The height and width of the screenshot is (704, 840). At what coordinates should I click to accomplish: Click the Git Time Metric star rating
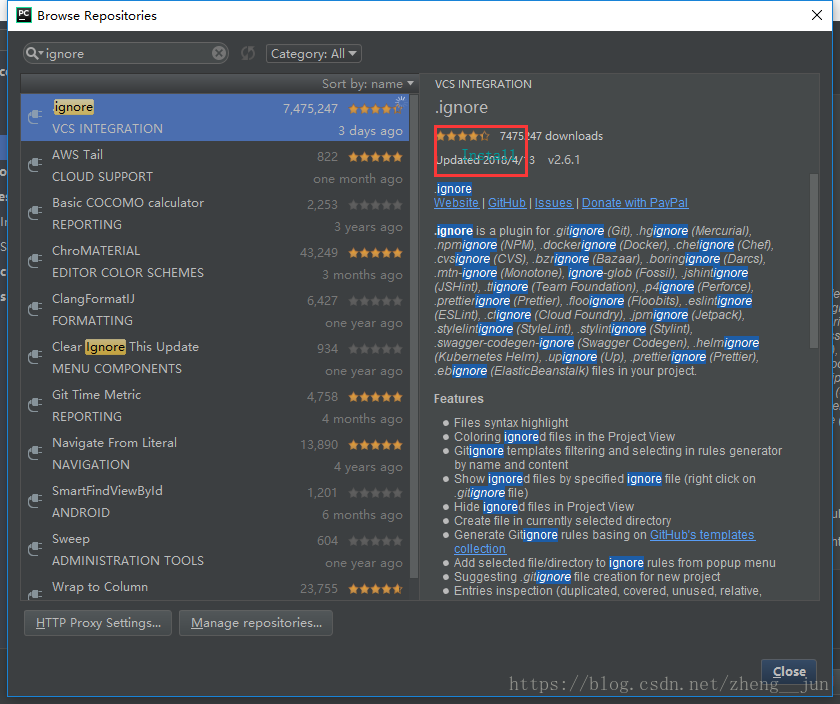375,397
